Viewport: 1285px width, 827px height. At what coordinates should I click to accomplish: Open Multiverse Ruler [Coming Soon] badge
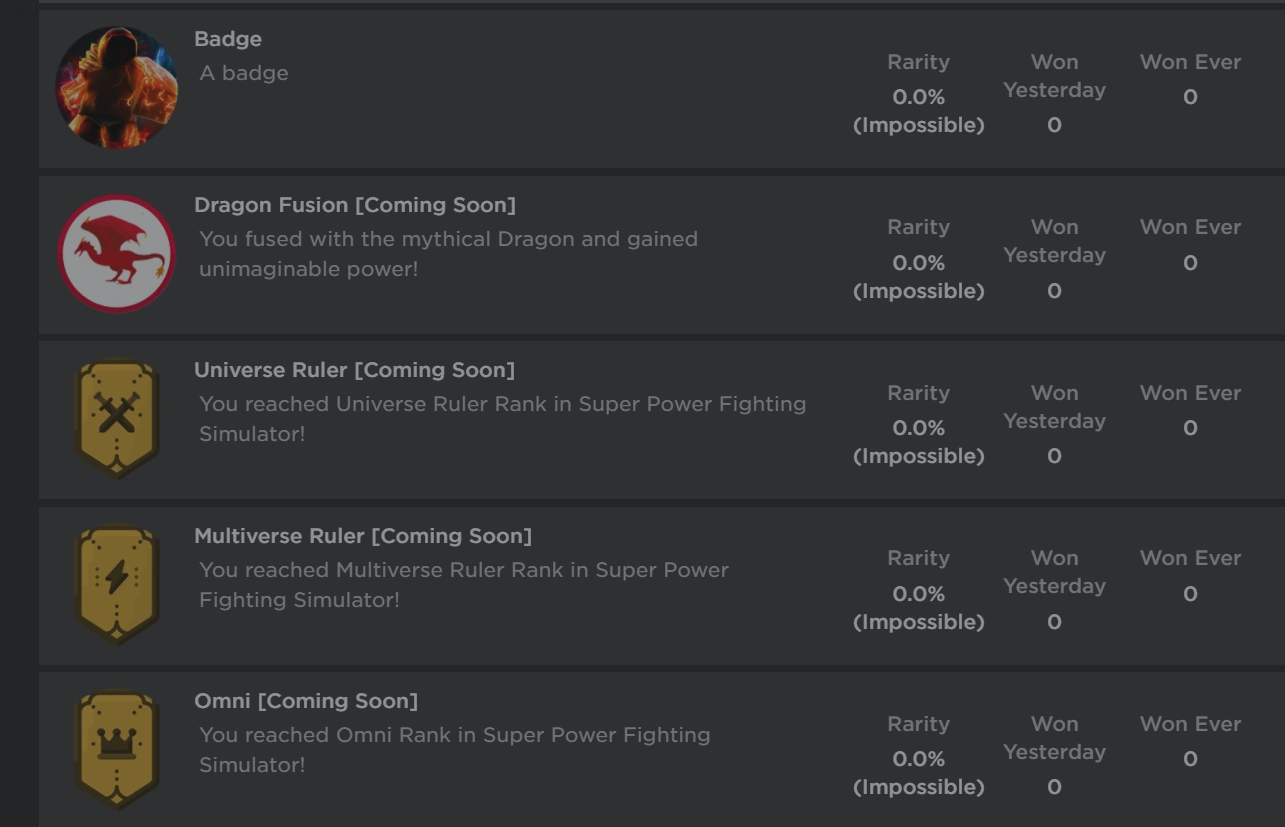[363, 536]
